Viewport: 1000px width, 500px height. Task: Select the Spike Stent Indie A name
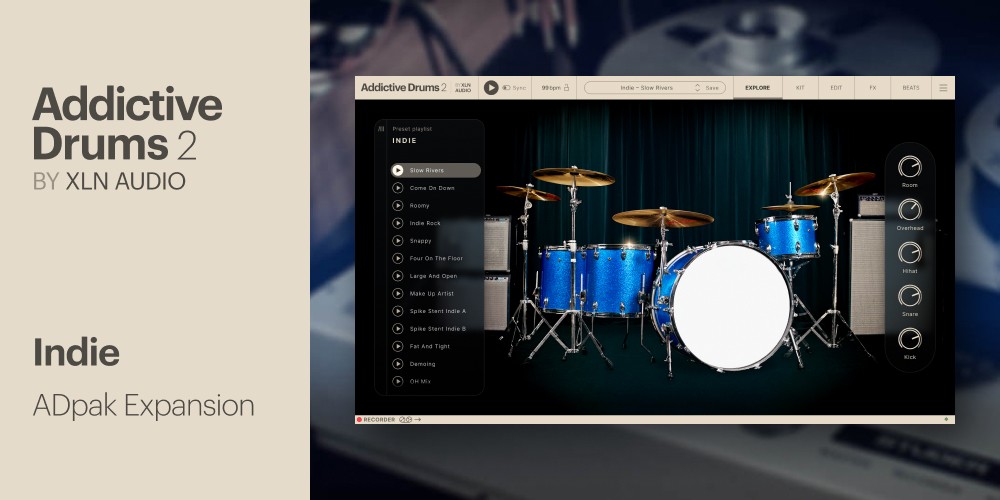point(438,311)
